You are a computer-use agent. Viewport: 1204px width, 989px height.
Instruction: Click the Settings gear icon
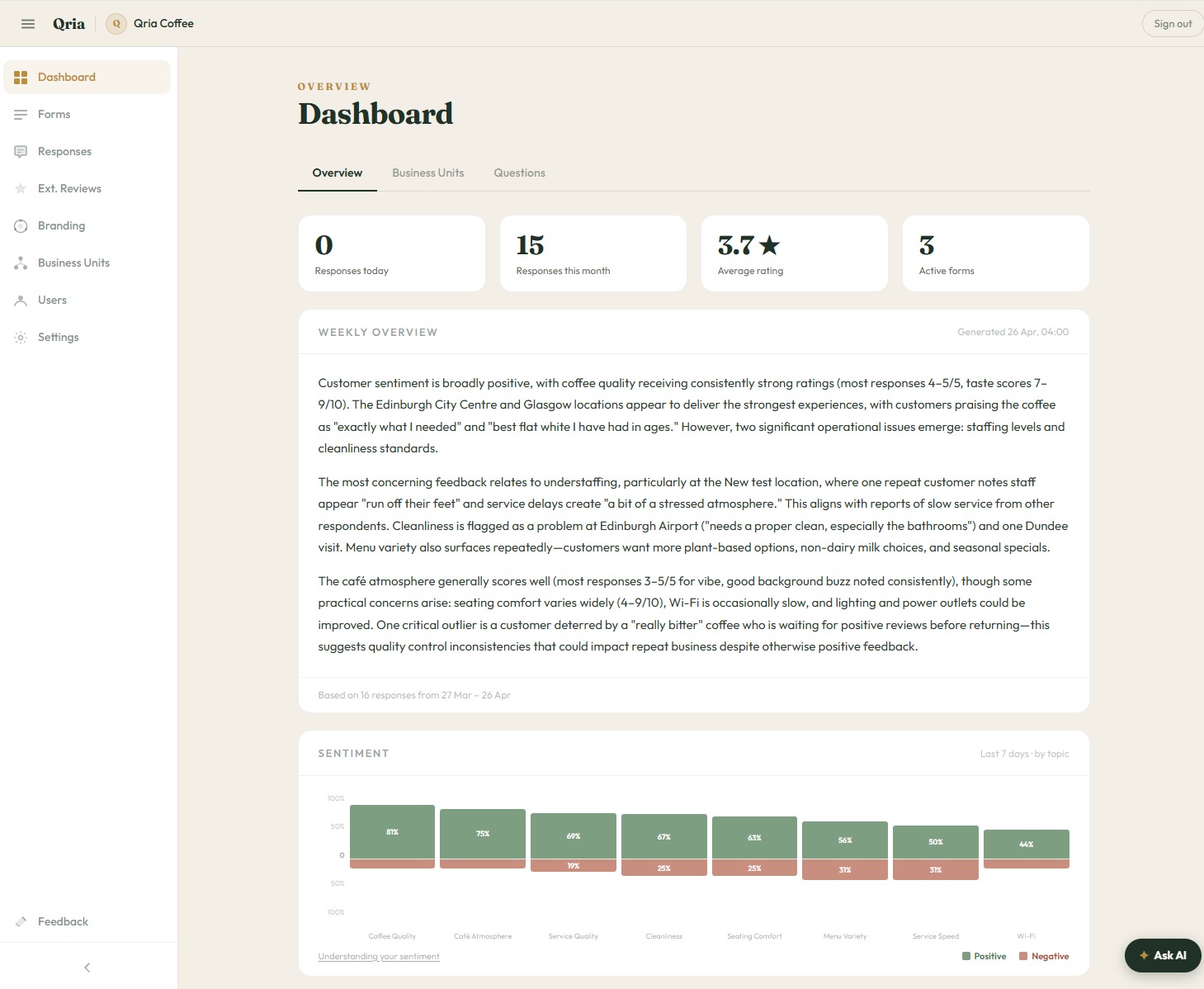(x=21, y=338)
